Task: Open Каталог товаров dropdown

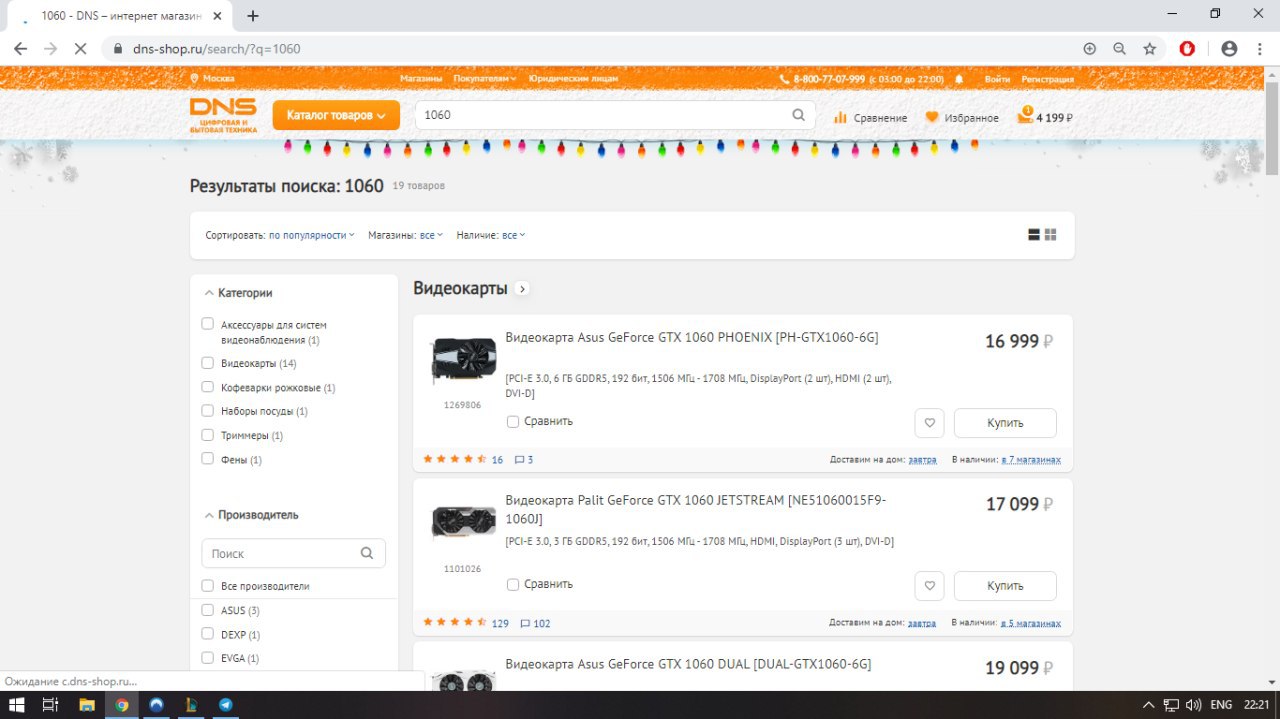Action: (x=336, y=115)
